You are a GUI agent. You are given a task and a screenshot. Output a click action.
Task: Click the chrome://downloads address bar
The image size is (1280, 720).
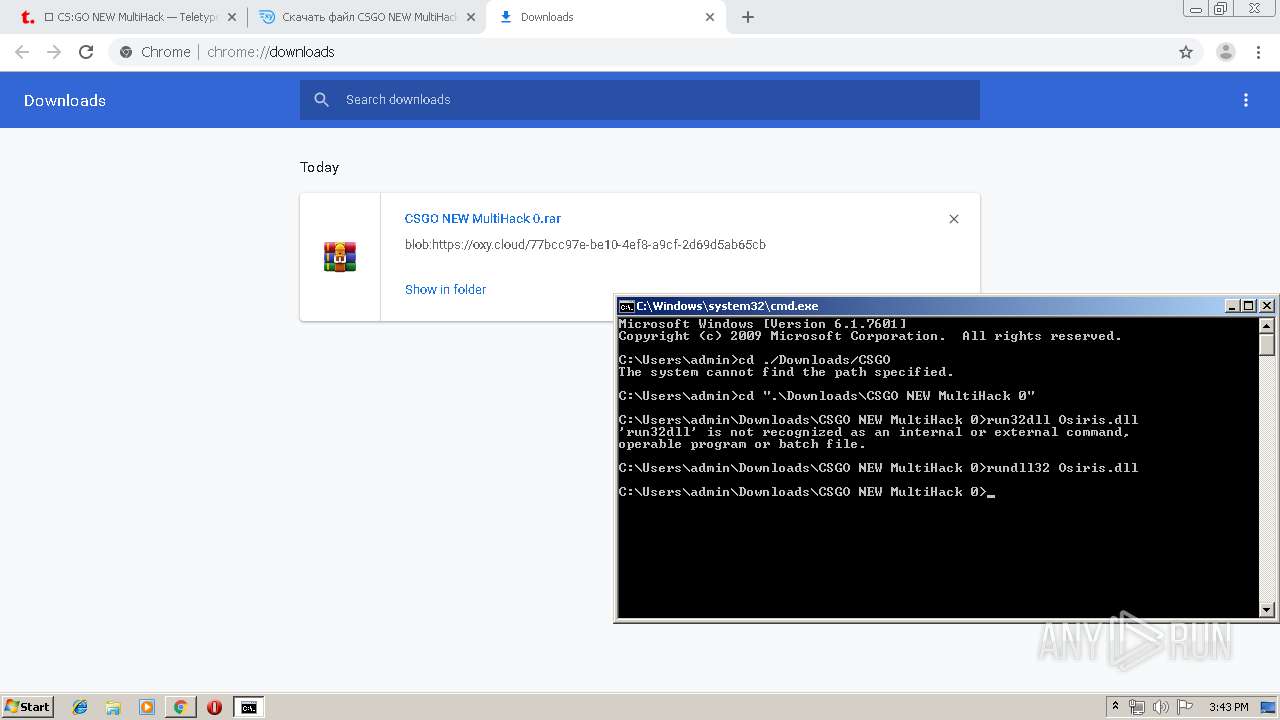pyautogui.click(x=640, y=52)
